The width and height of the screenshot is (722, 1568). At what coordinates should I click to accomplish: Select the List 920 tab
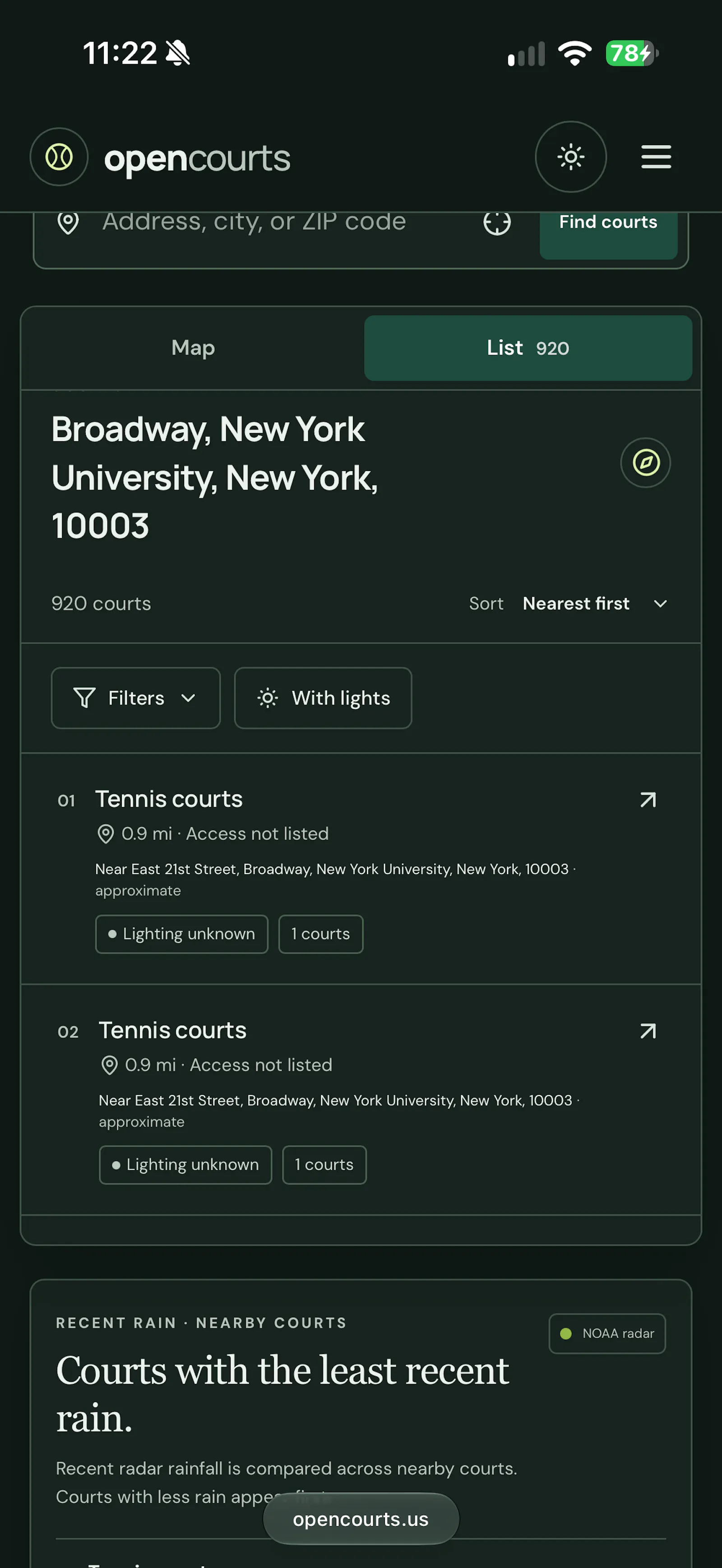pos(528,347)
